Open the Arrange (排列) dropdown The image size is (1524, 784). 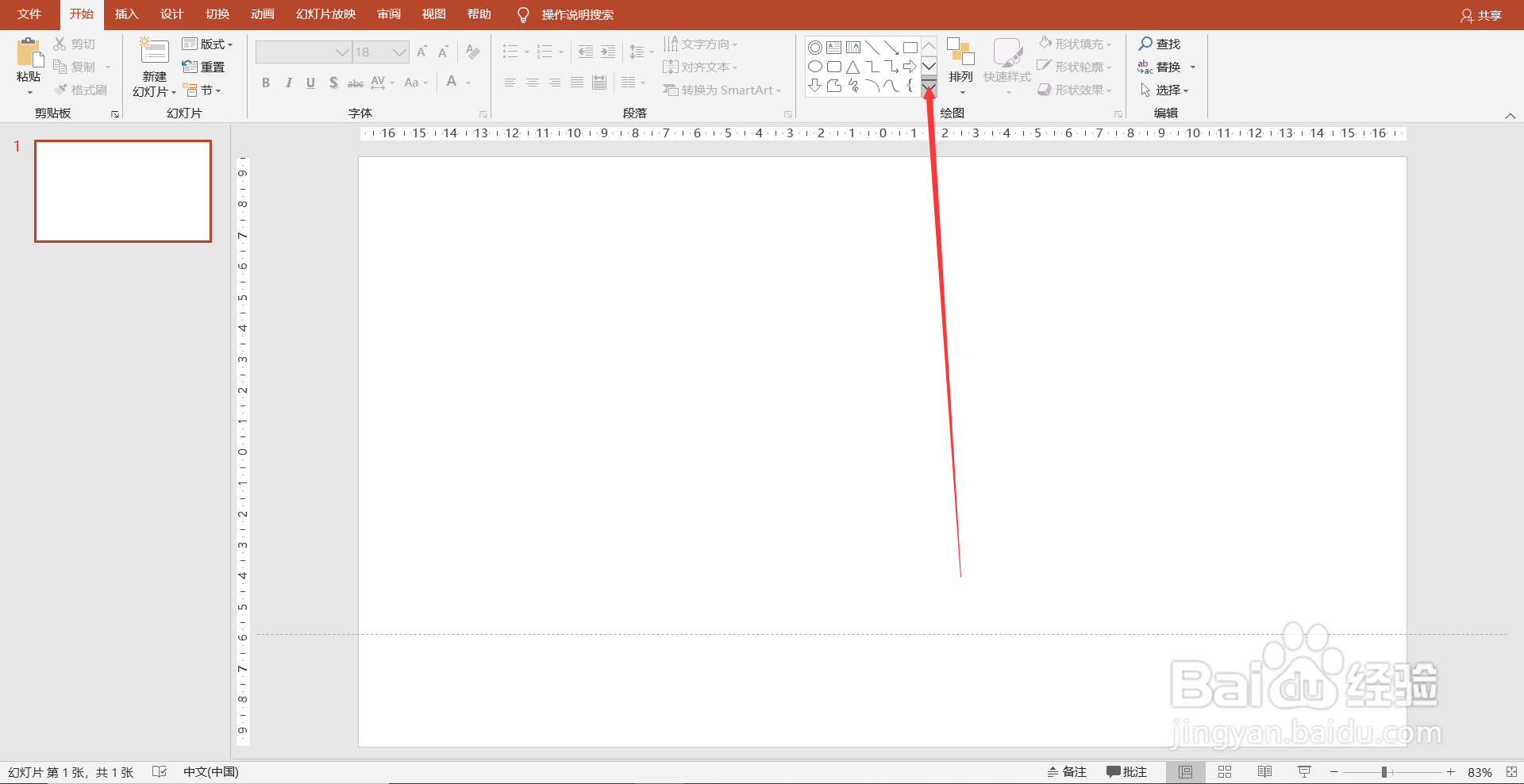coord(960,67)
